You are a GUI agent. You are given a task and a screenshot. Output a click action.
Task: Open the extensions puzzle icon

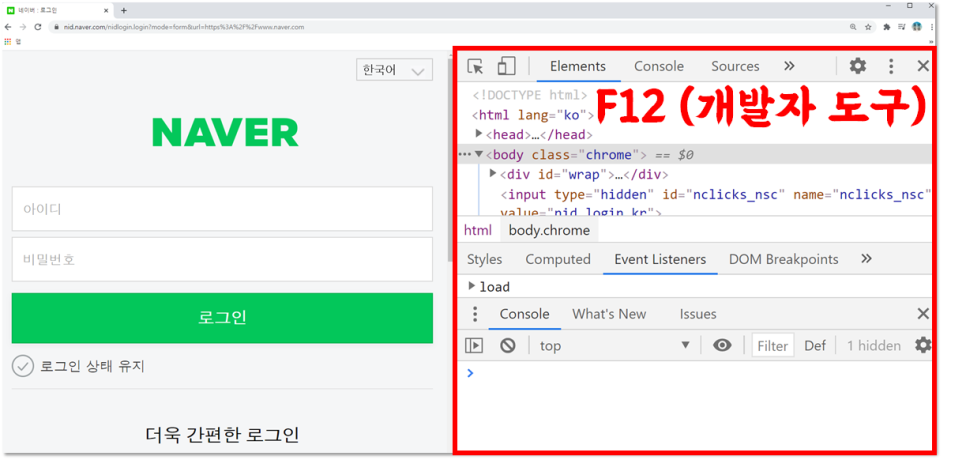(x=887, y=27)
